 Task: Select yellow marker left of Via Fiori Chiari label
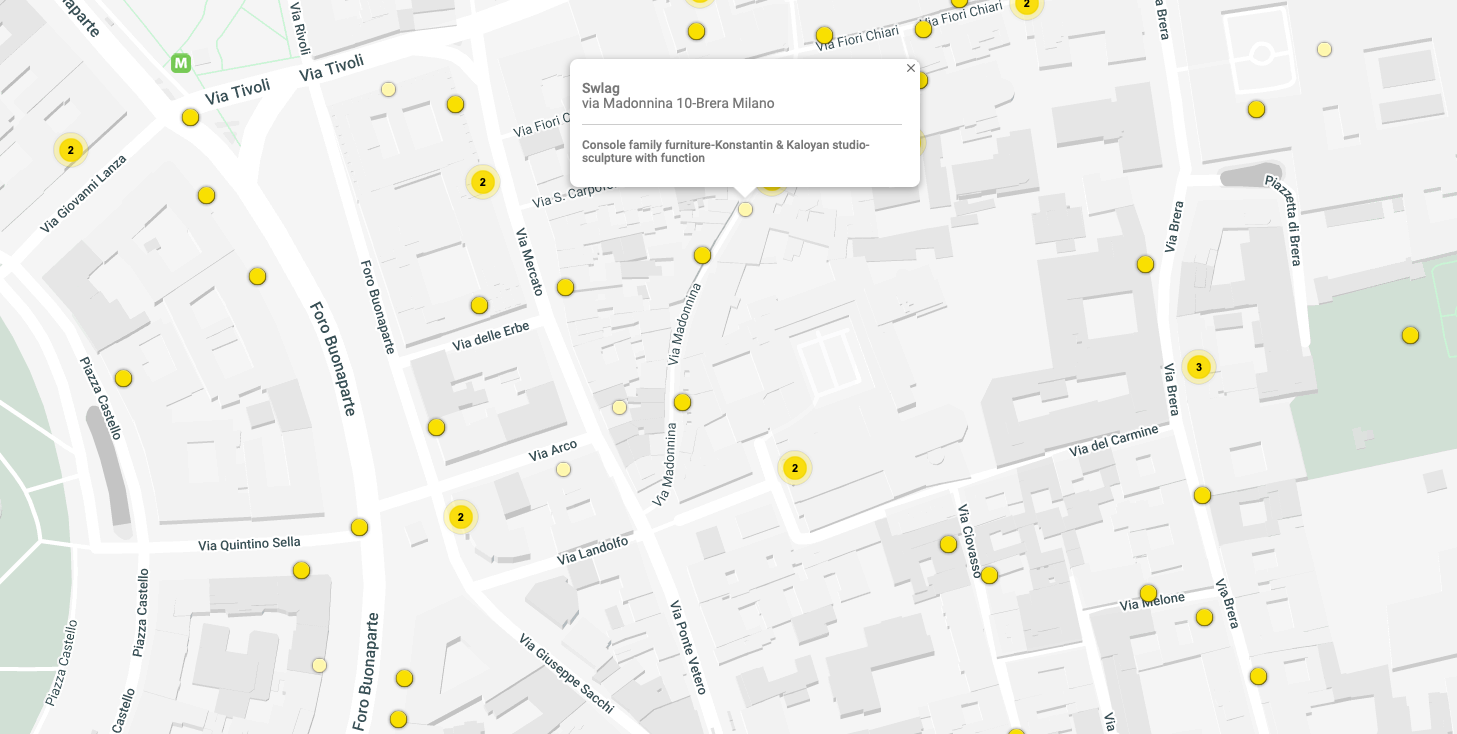click(824, 35)
